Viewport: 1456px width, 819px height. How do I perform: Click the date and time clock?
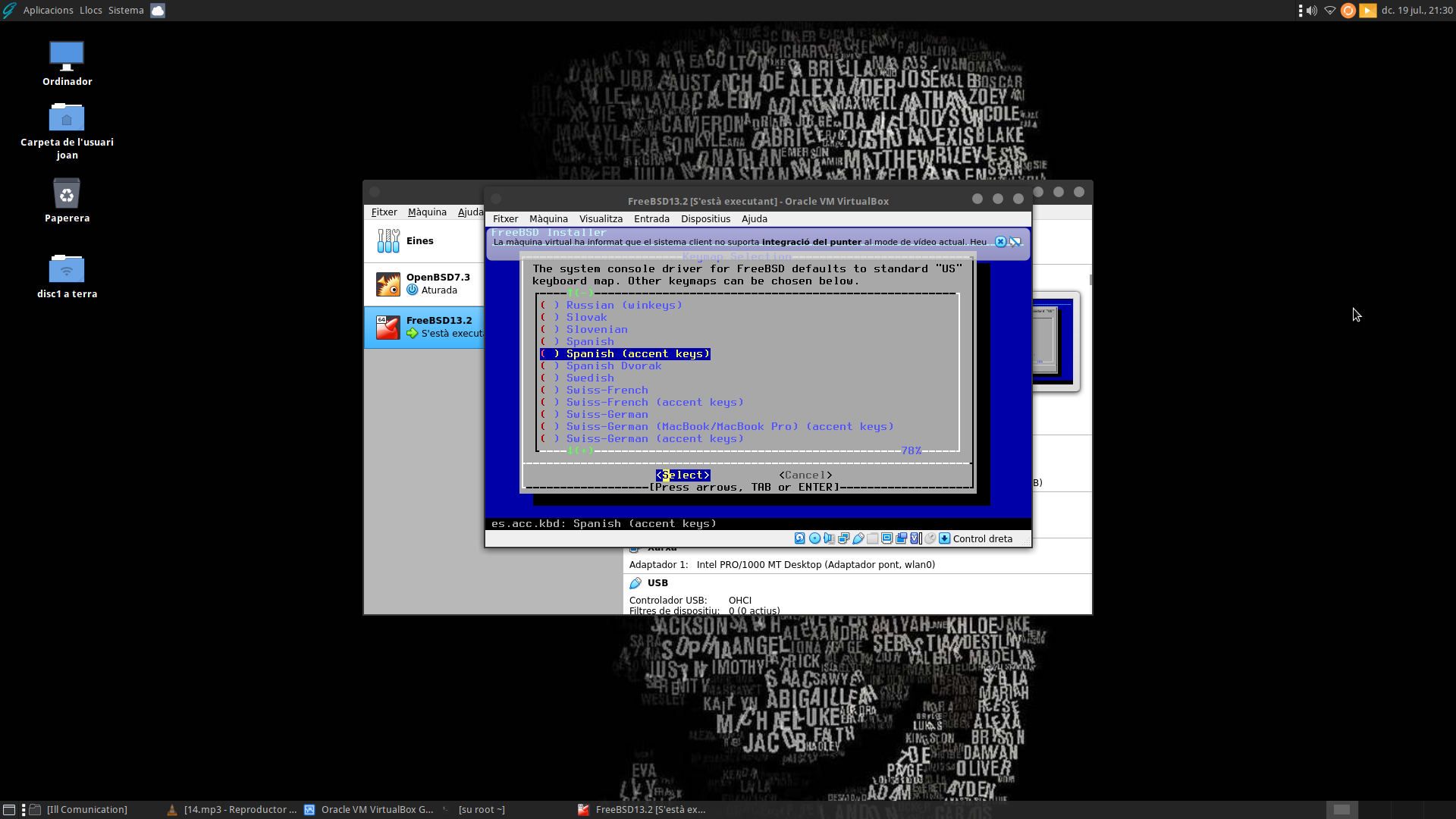tap(1417, 11)
